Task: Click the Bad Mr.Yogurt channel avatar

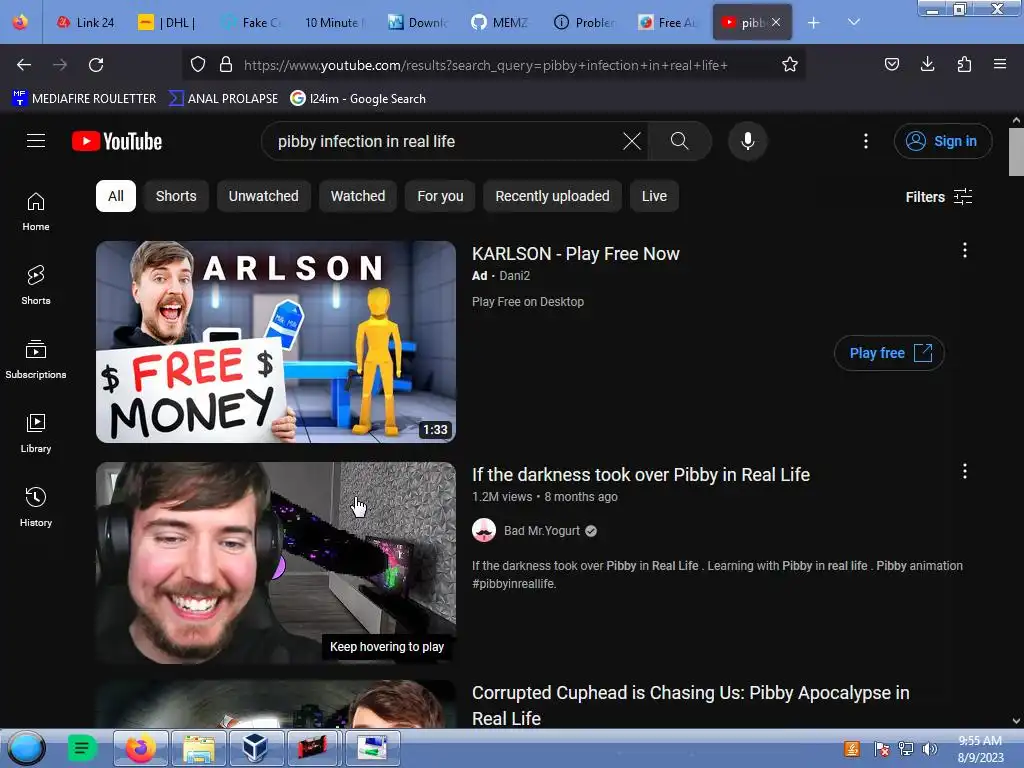Action: coord(484,530)
